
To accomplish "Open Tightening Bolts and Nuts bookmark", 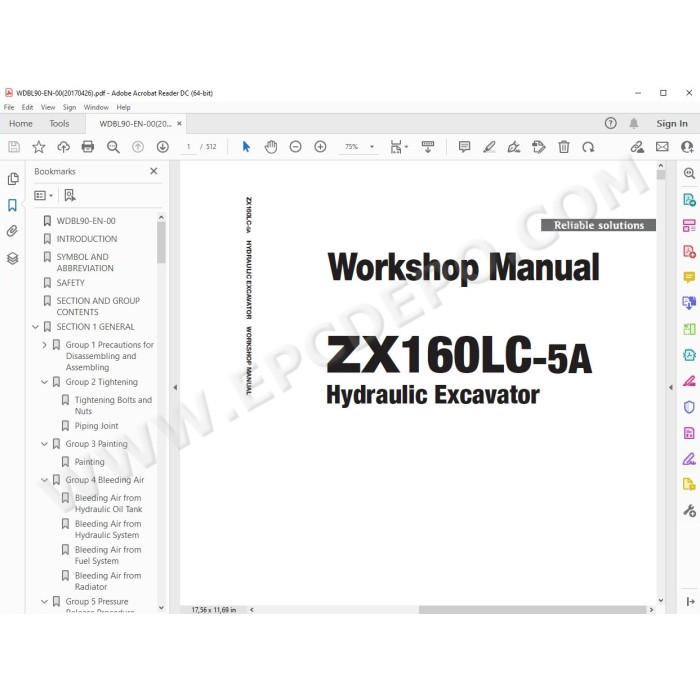I will pos(113,405).
